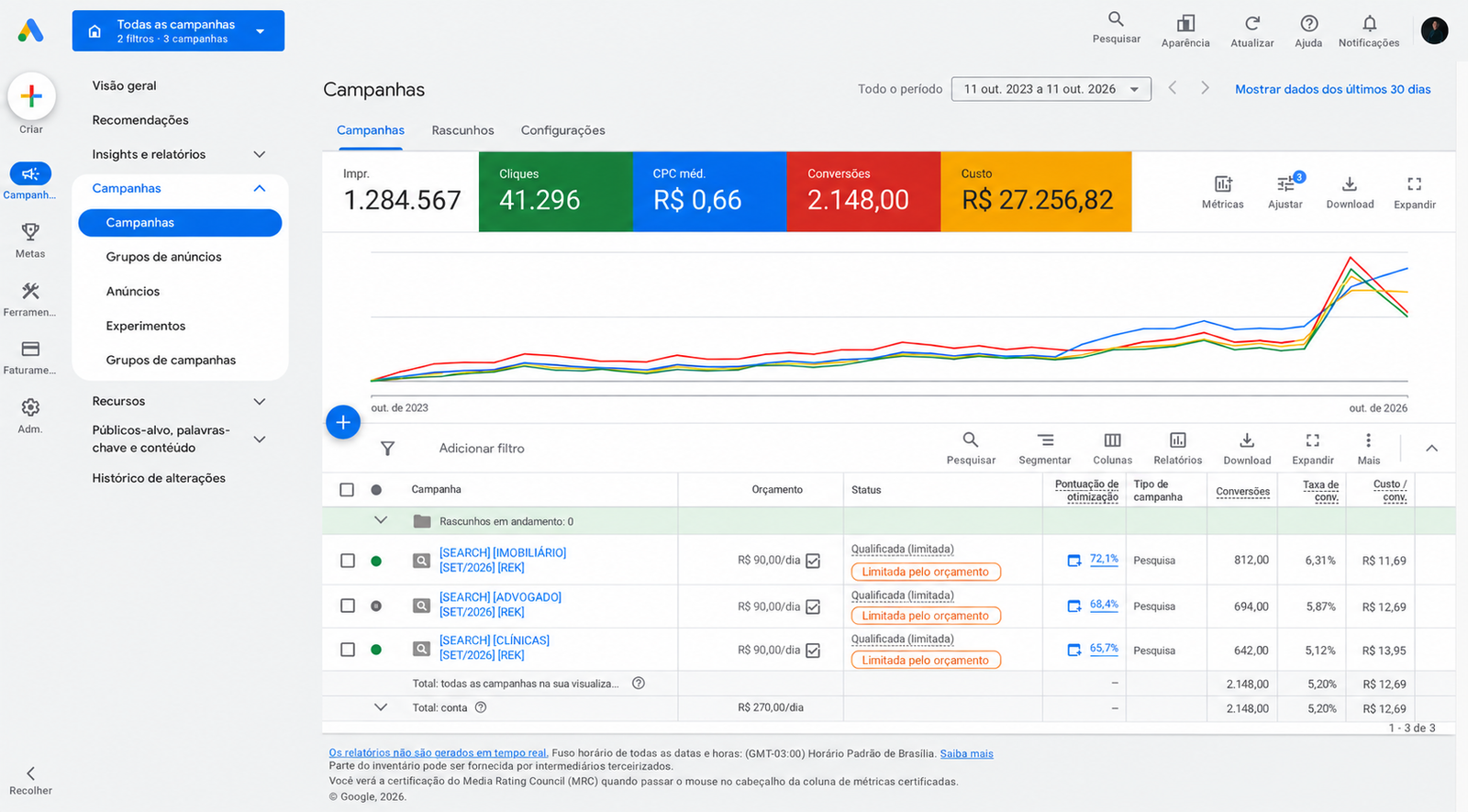Open Aparência icon in header
This screenshot has height=812, width=1468.
tap(1185, 23)
